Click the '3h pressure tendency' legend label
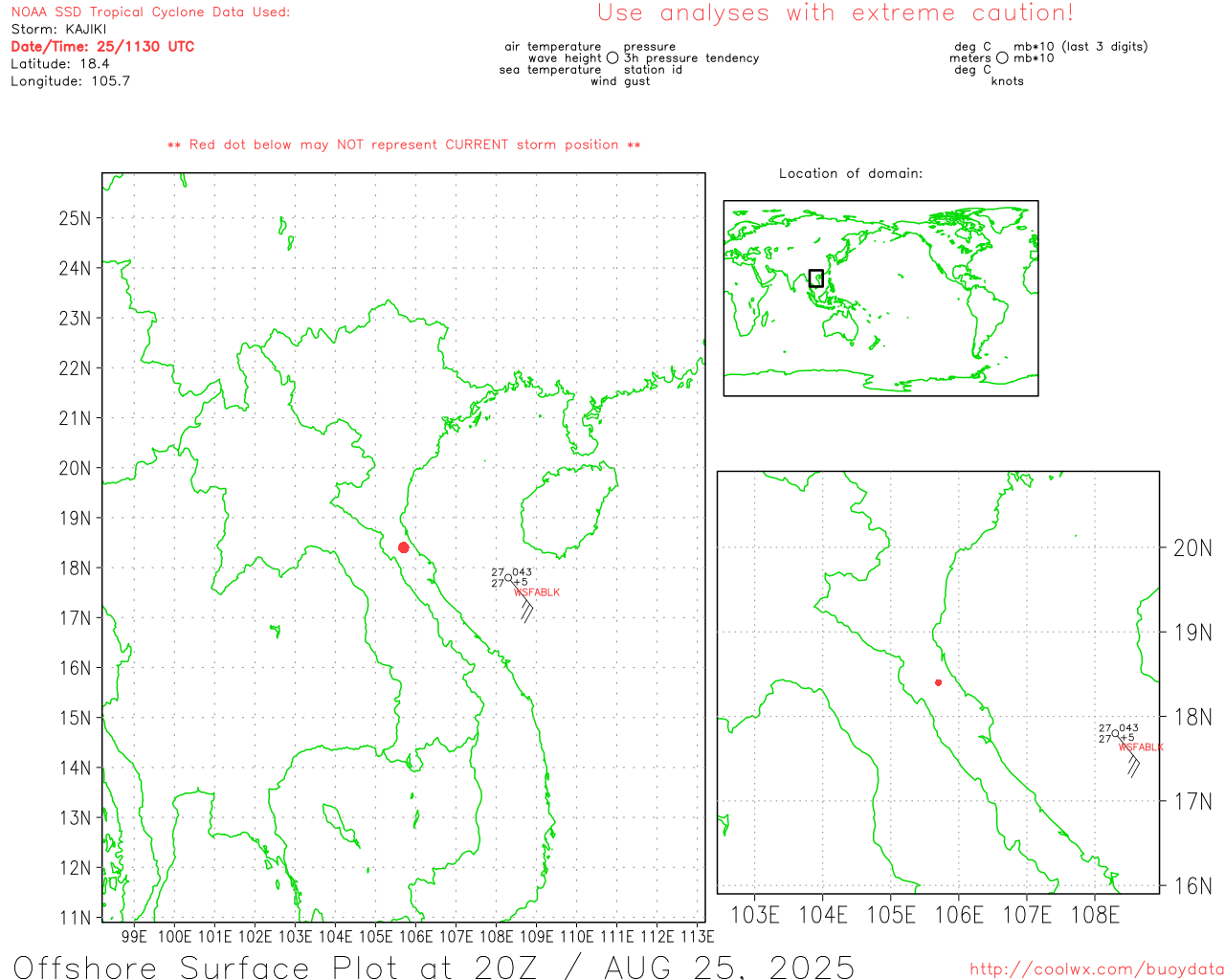Screen dimensions: 1225x980 pos(691,58)
